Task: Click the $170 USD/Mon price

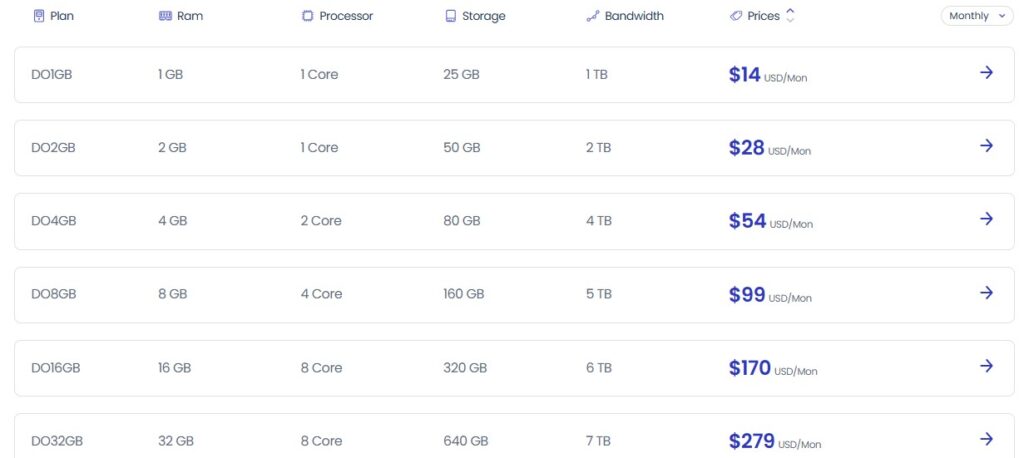Action: click(x=772, y=369)
